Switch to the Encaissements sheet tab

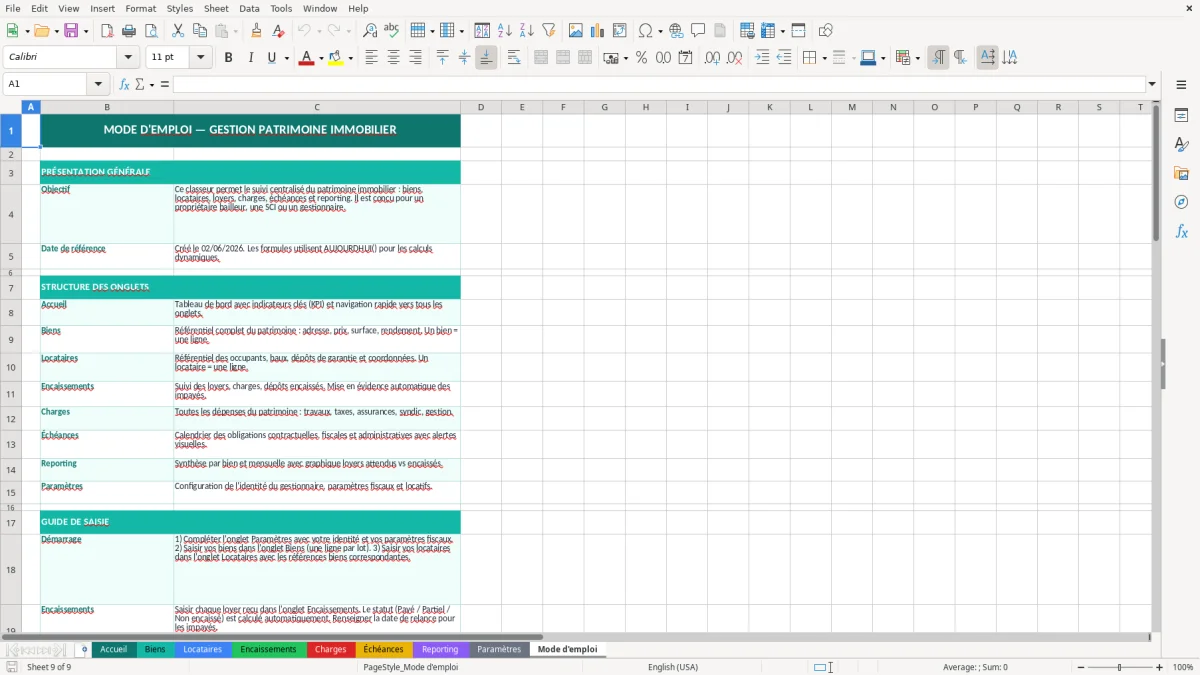(x=268, y=649)
